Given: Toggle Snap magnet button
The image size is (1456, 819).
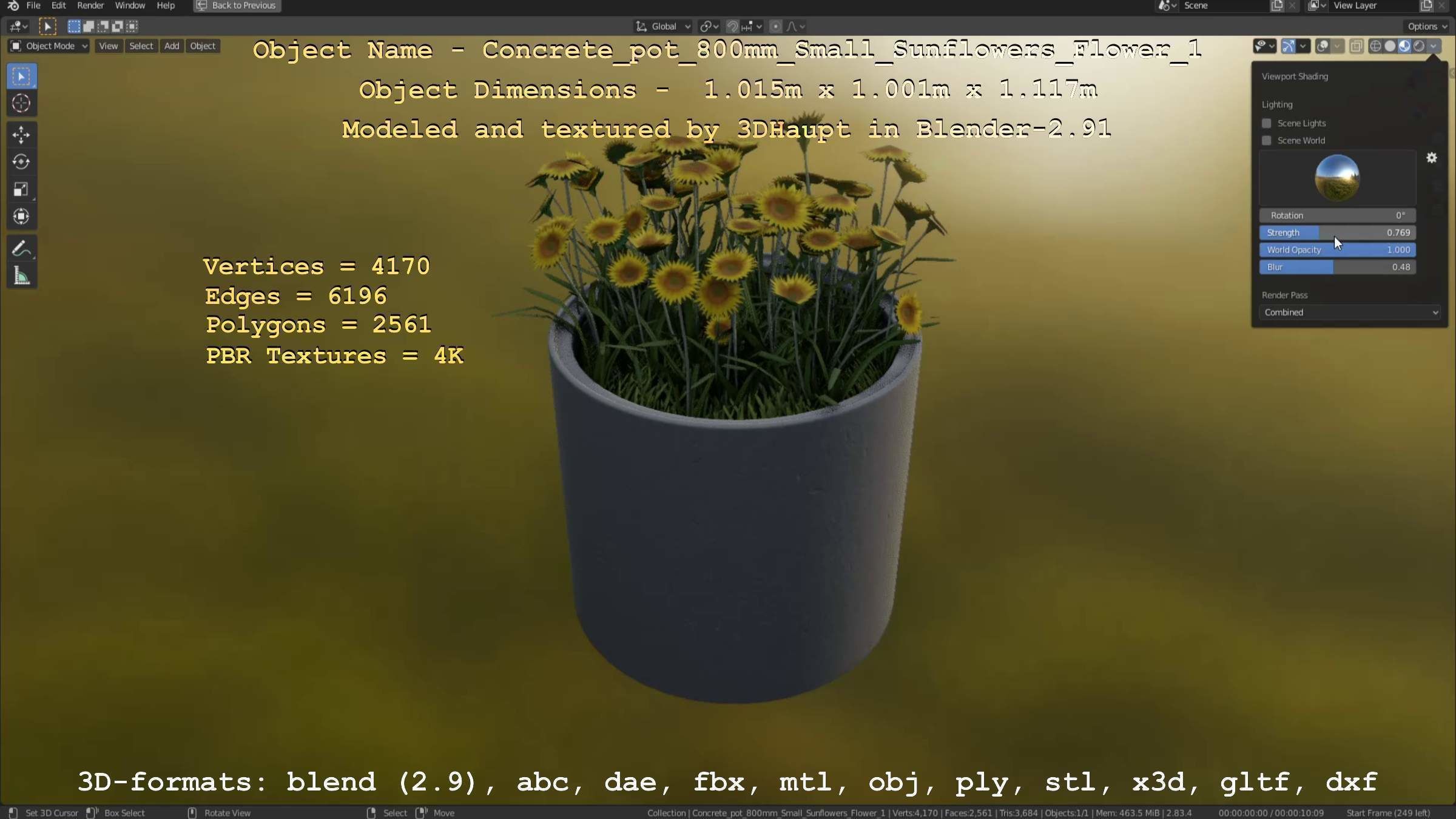Looking at the screenshot, I should click(x=732, y=26).
